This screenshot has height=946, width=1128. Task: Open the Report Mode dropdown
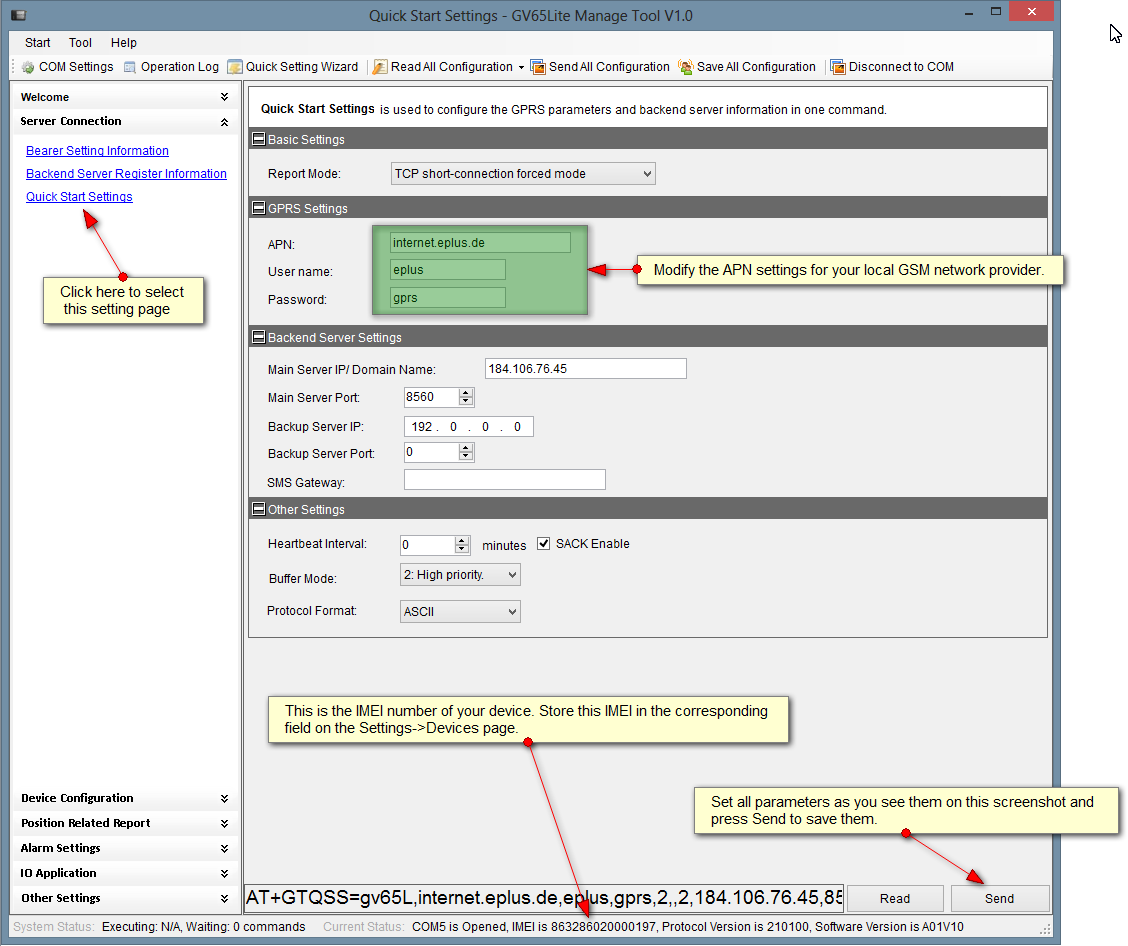click(523, 173)
